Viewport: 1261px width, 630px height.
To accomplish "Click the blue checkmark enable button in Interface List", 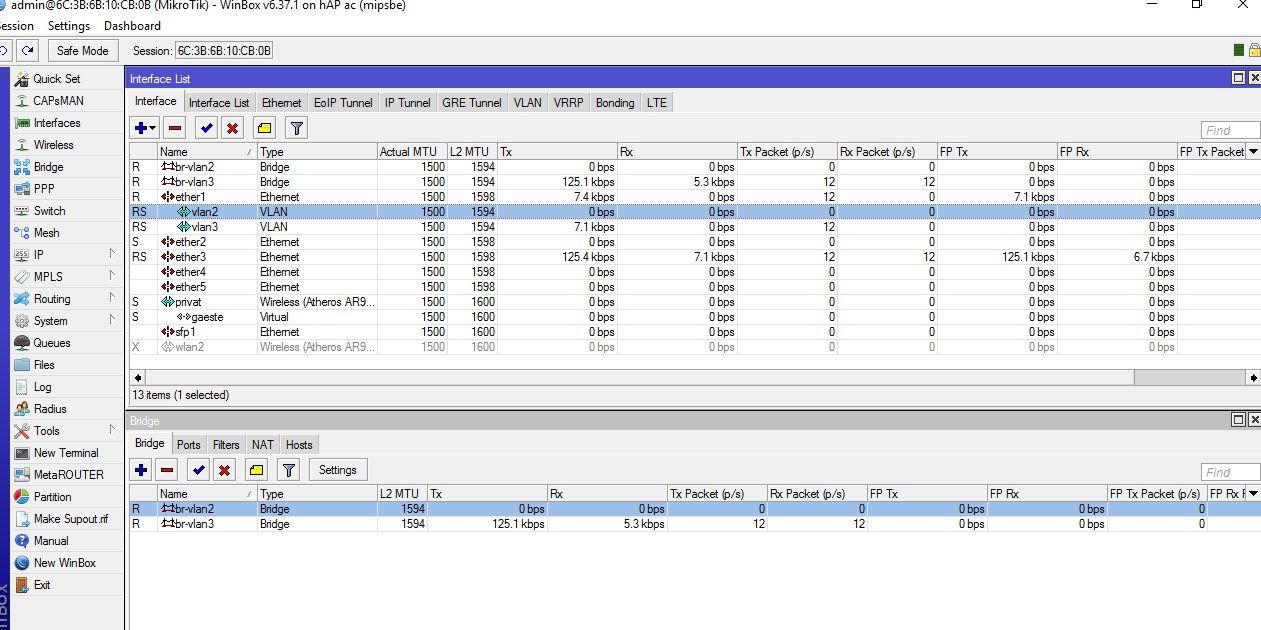I will pyautogui.click(x=206, y=128).
